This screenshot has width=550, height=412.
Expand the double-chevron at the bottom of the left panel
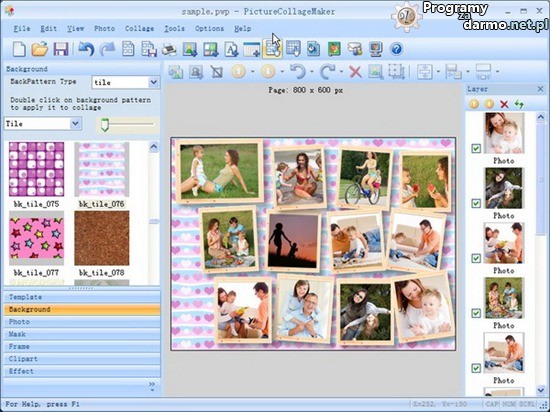tap(152, 386)
